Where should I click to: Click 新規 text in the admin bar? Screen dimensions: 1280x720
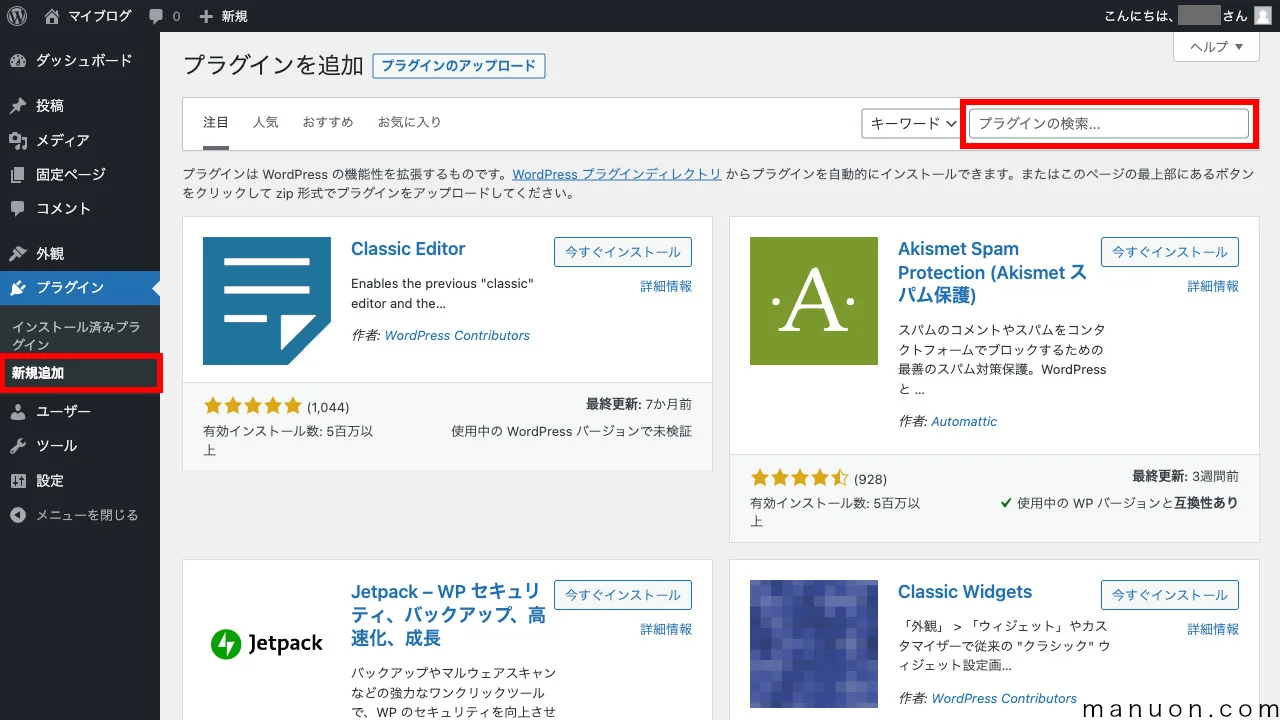(x=234, y=16)
